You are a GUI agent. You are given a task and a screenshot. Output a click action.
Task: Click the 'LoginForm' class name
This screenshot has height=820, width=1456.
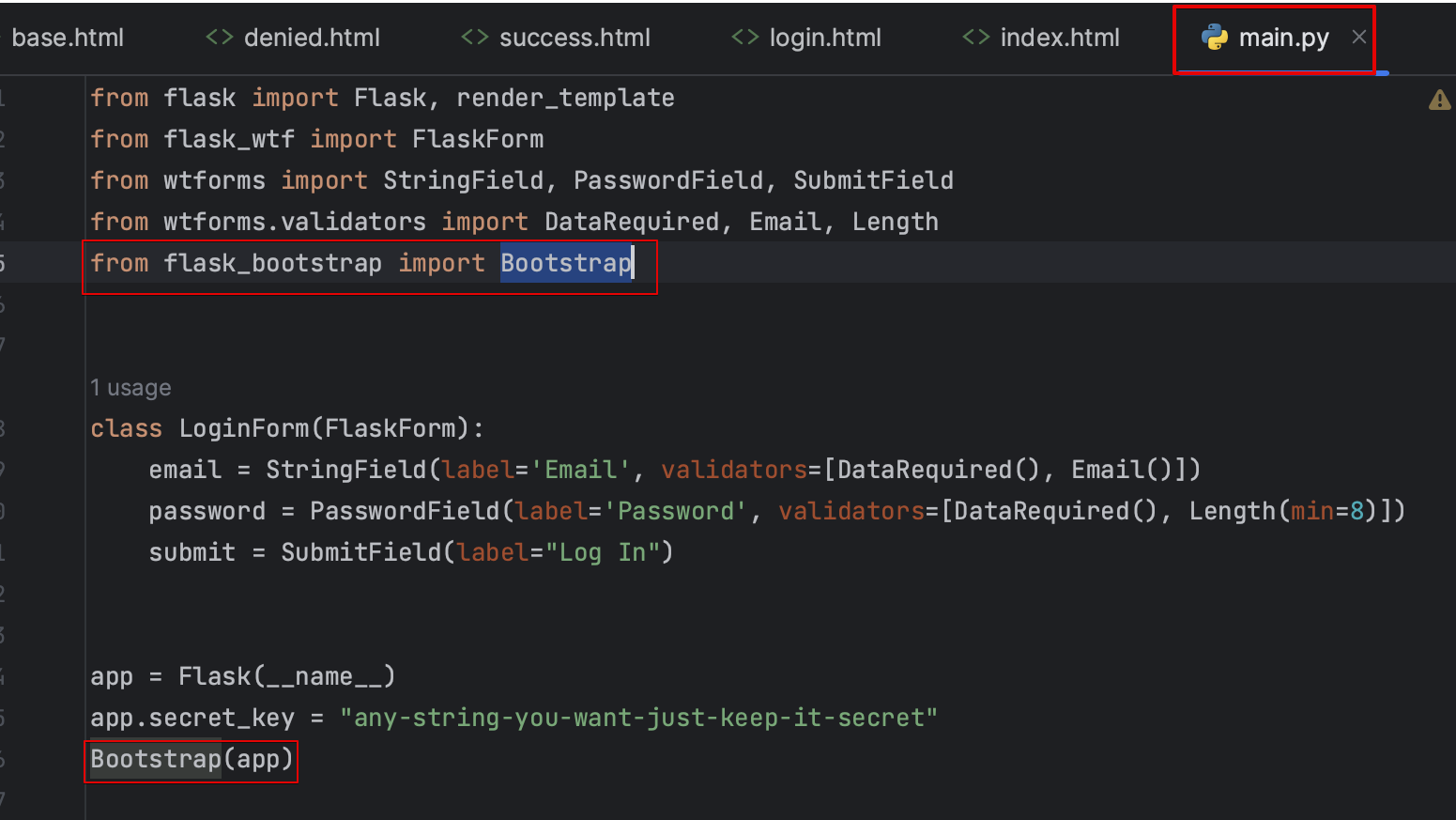243,428
